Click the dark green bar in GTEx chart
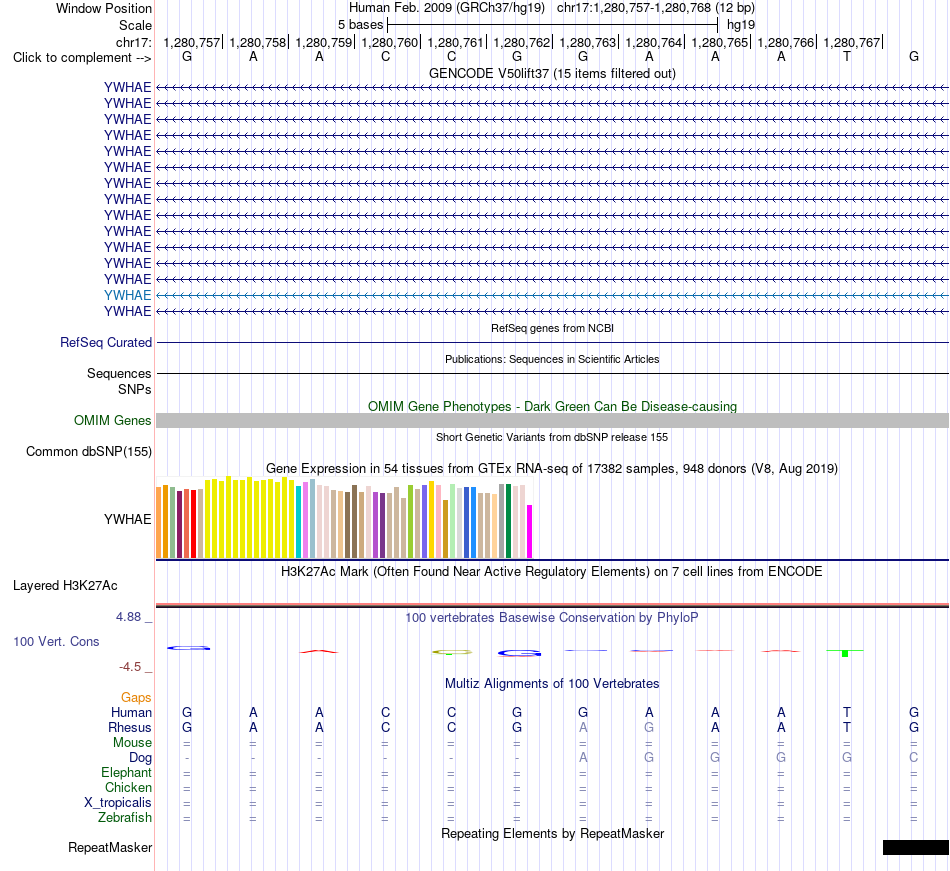This screenshot has height=871, width=950. pyautogui.click(x=508, y=521)
